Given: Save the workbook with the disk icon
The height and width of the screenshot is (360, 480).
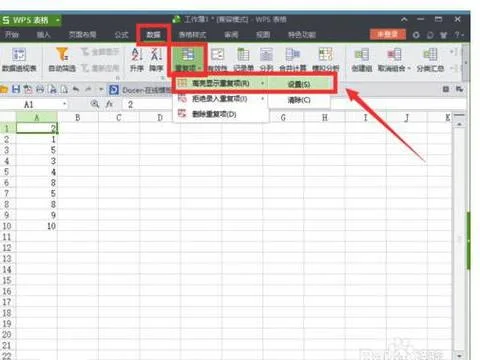Looking at the screenshot, I should pos(16,89).
